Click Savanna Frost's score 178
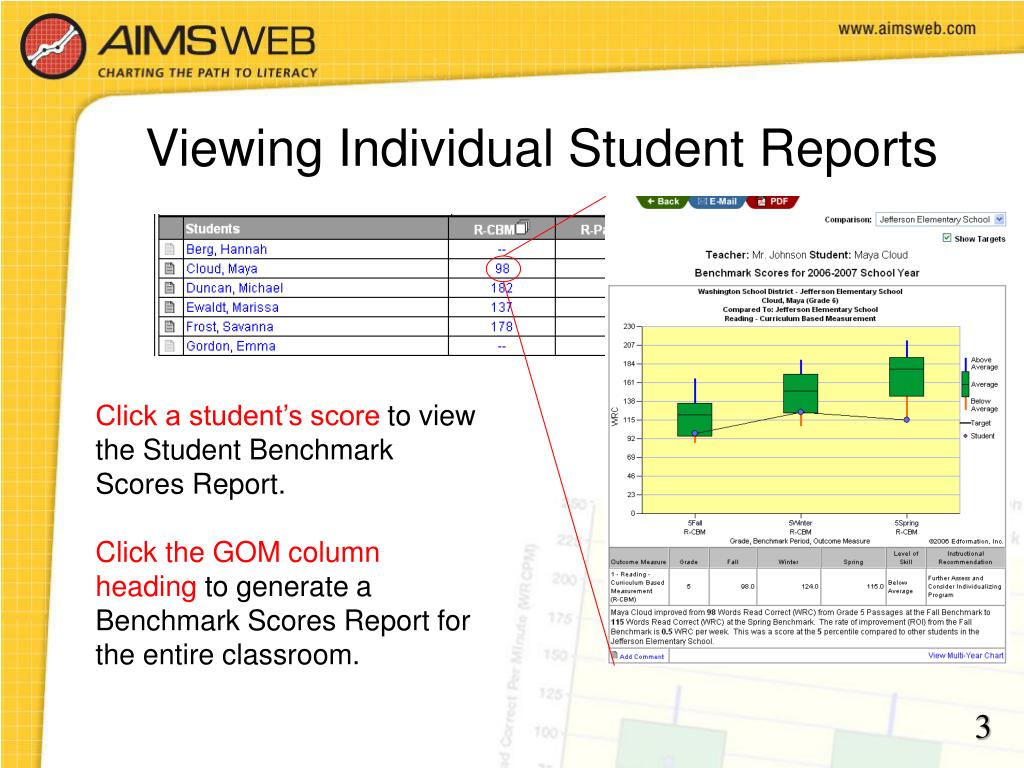 coord(502,327)
